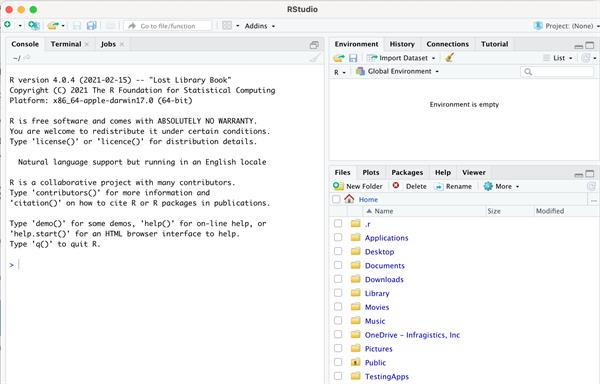
Task: Switch to the Viewer tab
Action: (x=474, y=172)
